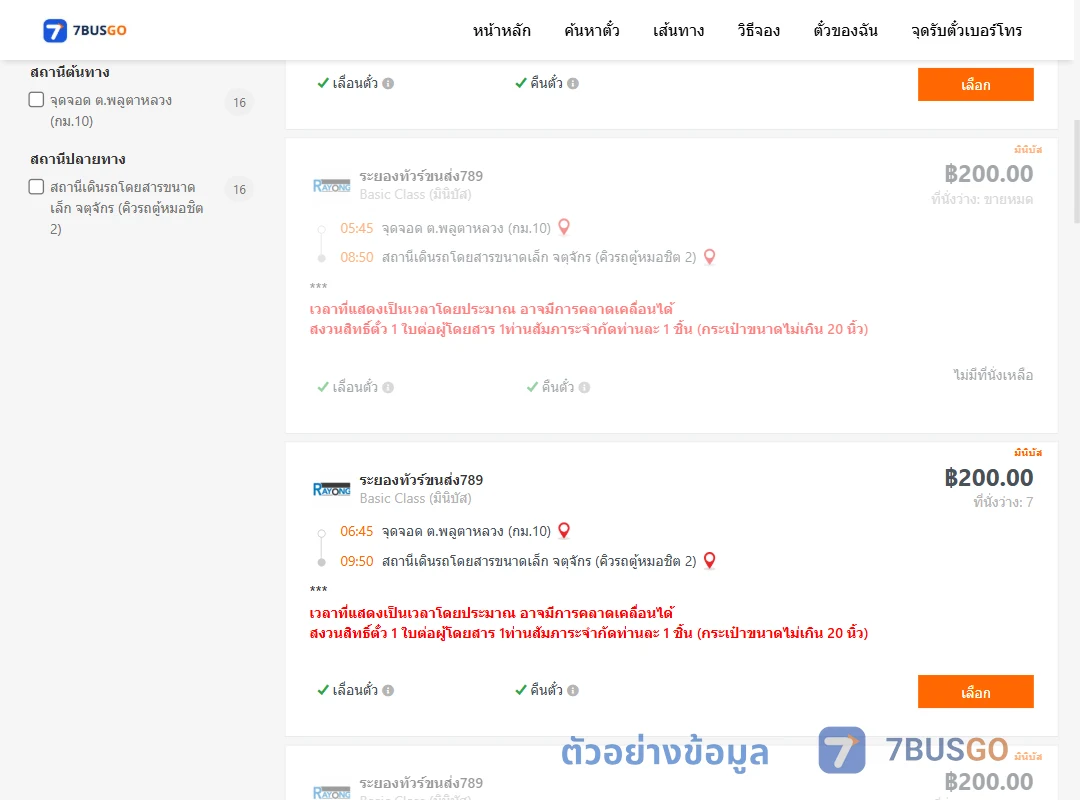Click the สถานีปลายทาง filter heading
This screenshot has width=1080, height=800.
point(78,159)
